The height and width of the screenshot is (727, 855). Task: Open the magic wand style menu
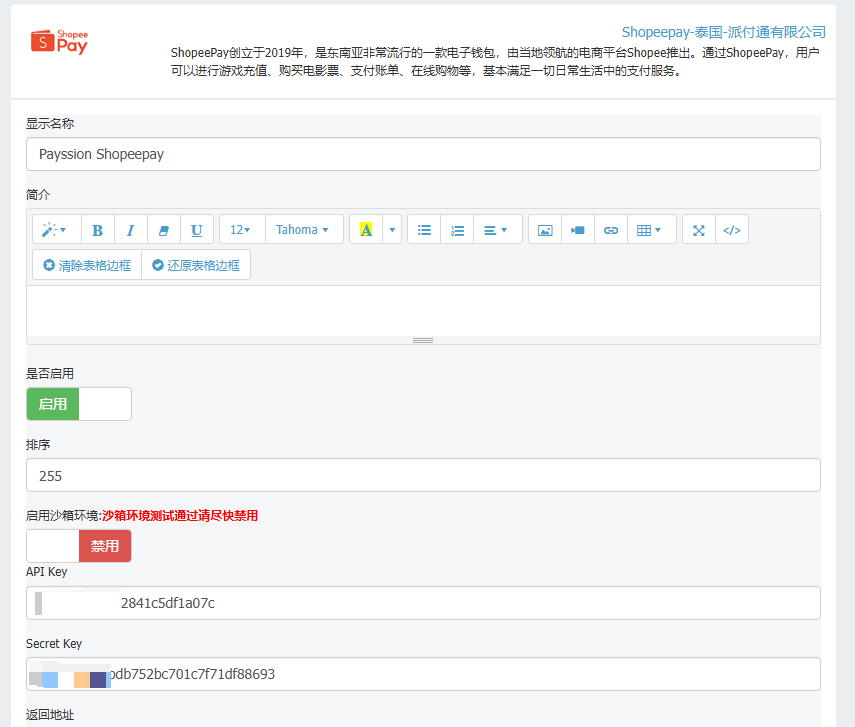(57, 230)
